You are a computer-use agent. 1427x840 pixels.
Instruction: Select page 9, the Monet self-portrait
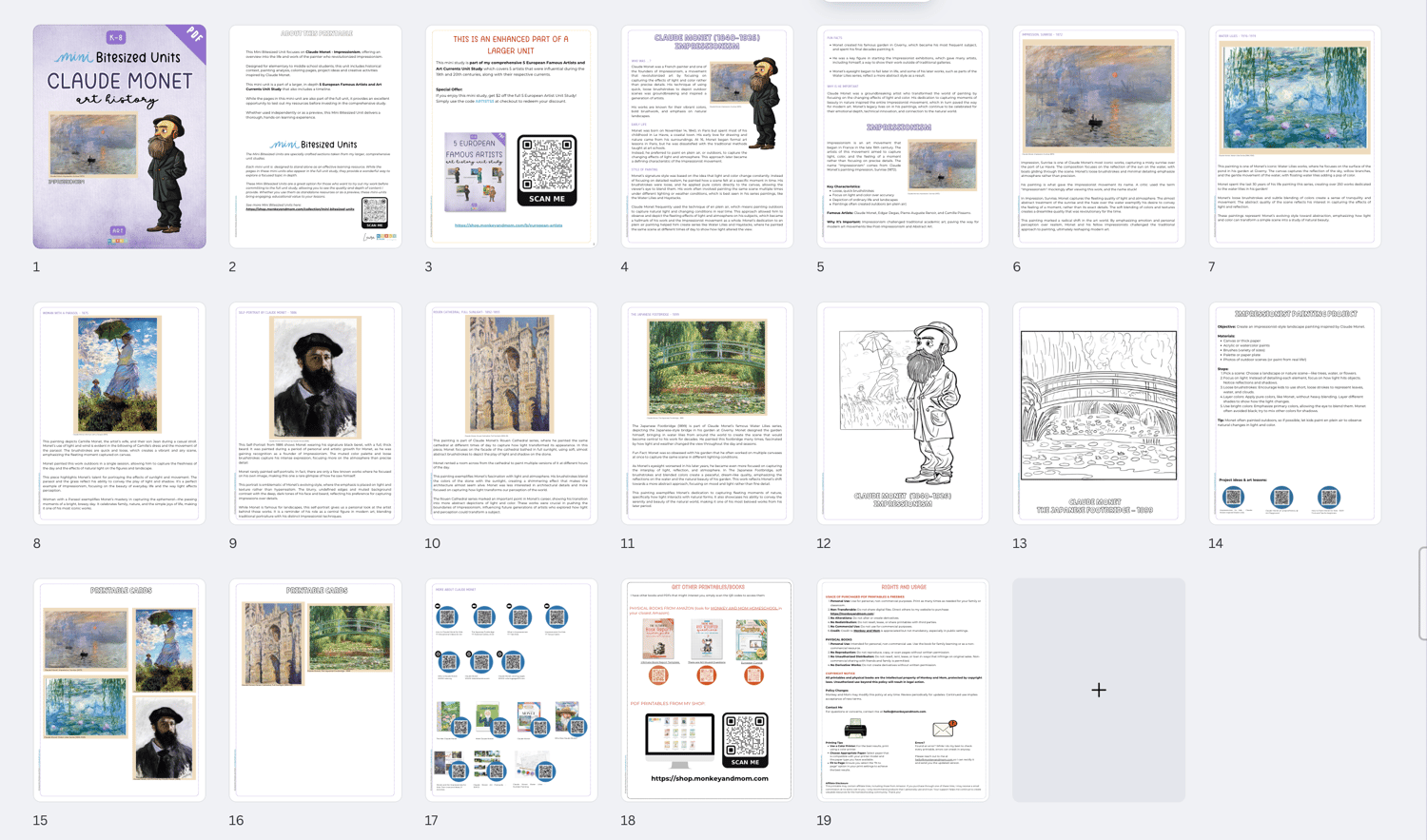pos(316,414)
